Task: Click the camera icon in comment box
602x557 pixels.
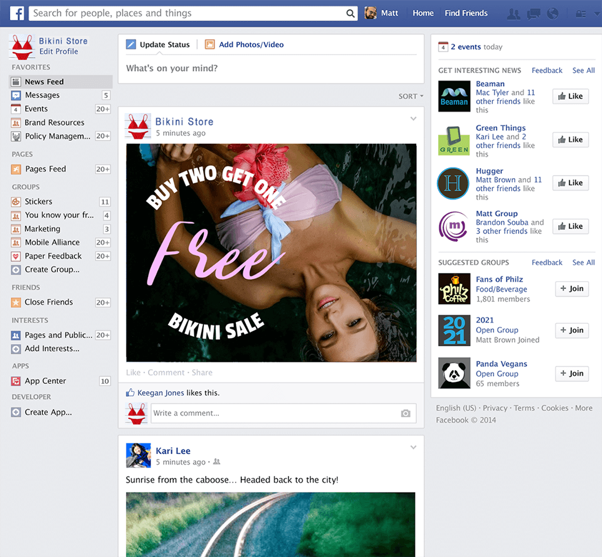Action: 405,413
